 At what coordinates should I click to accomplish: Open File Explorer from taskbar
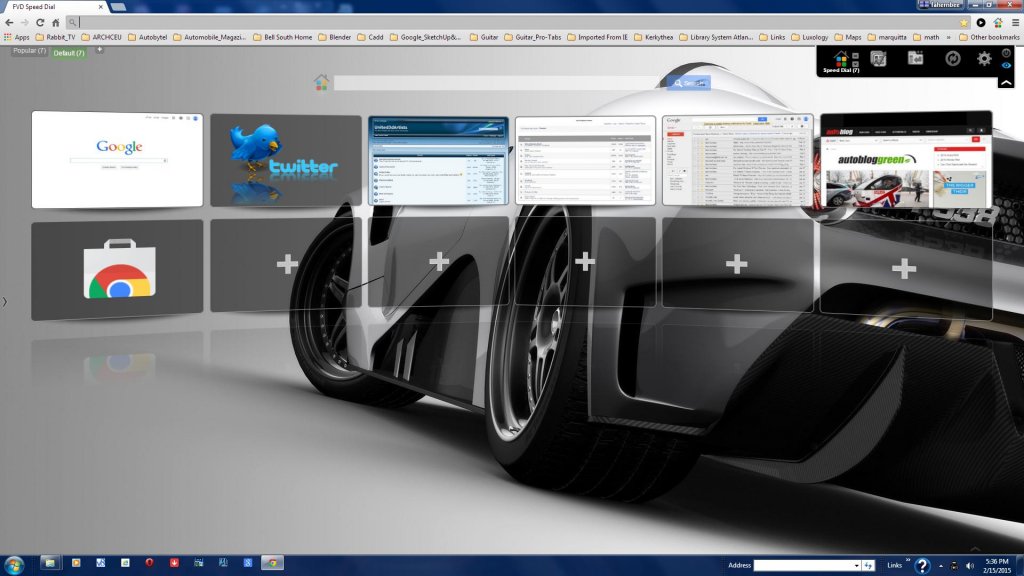[50, 563]
